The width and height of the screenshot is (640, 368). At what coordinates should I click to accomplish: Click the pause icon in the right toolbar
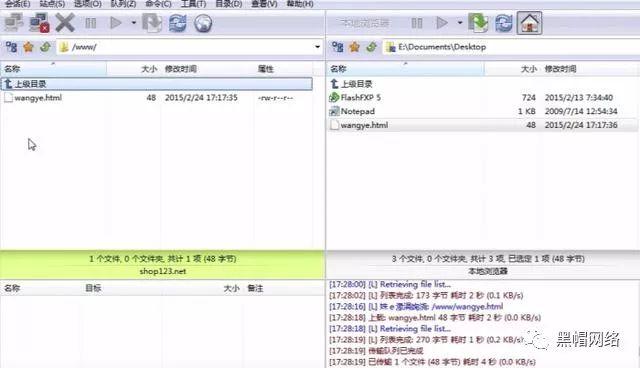[417, 23]
